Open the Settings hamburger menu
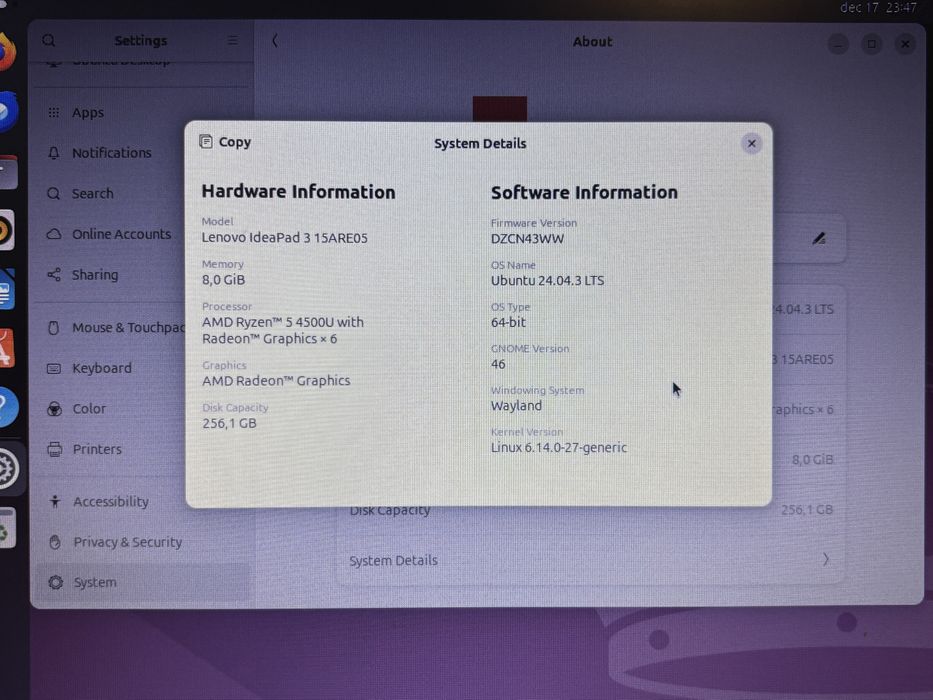 [x=233, y=40]
